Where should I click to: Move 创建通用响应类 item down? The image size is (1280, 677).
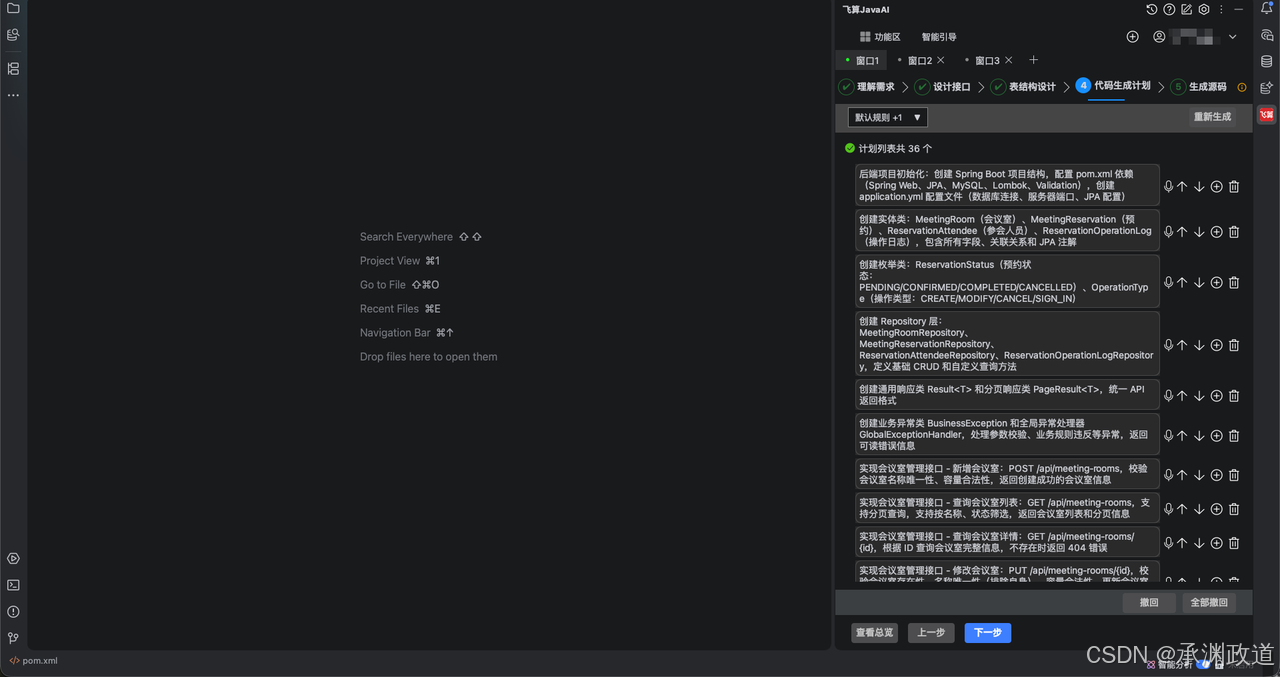point(1199,395)
